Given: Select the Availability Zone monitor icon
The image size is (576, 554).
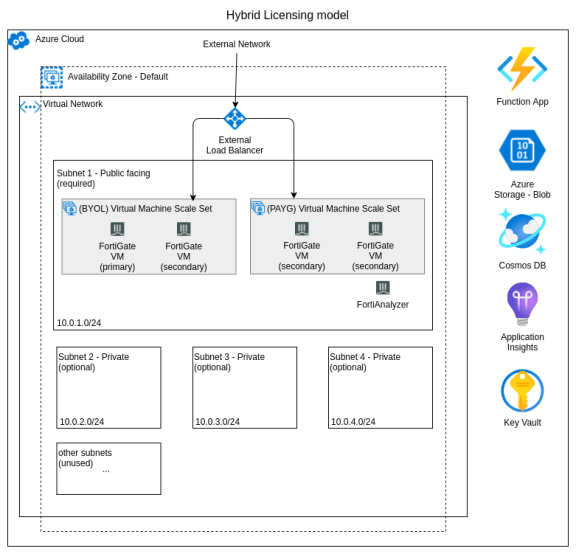Looking at the screenshot, I should 52,78.
